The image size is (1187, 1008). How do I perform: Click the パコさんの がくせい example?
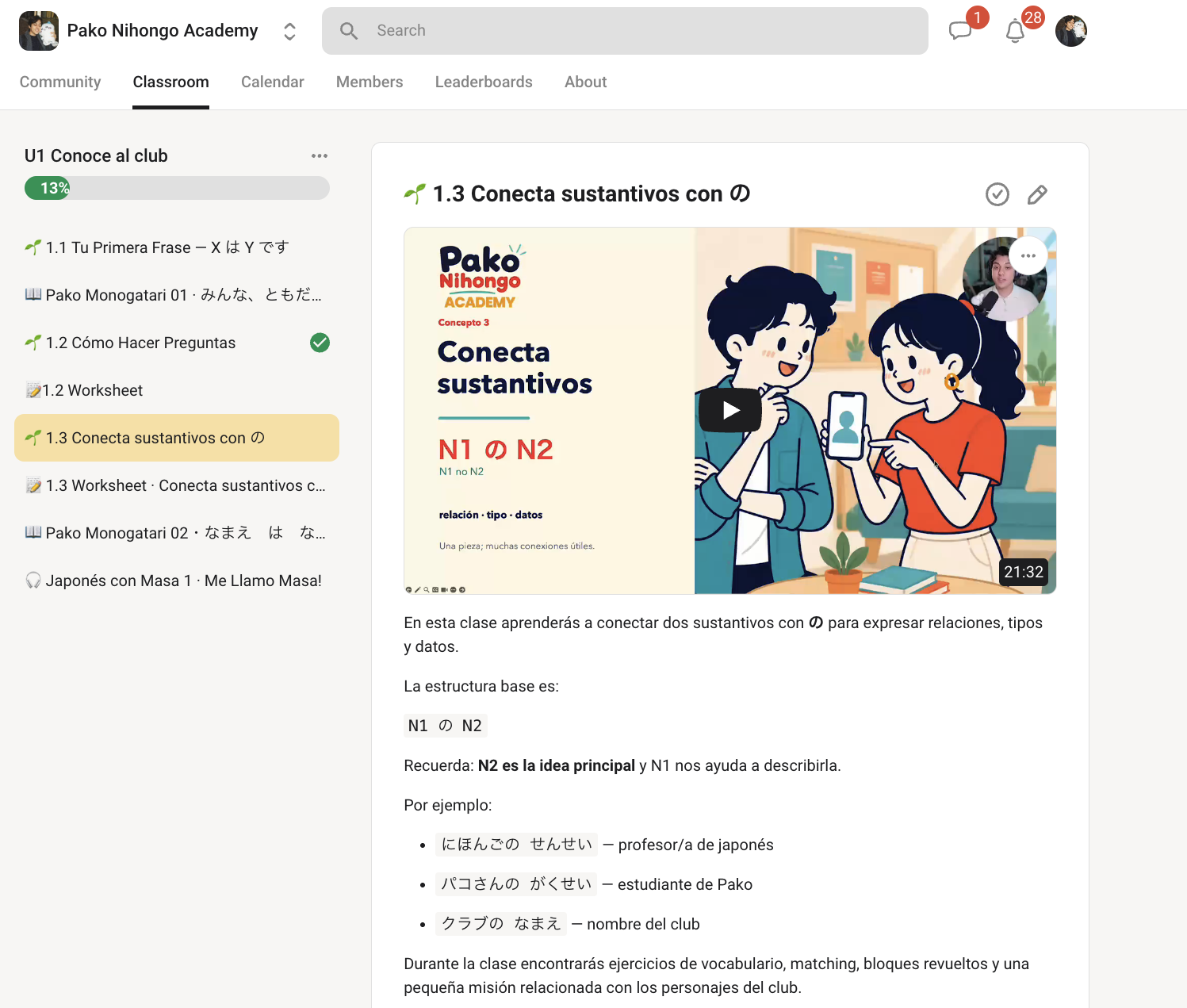point(516,884)
